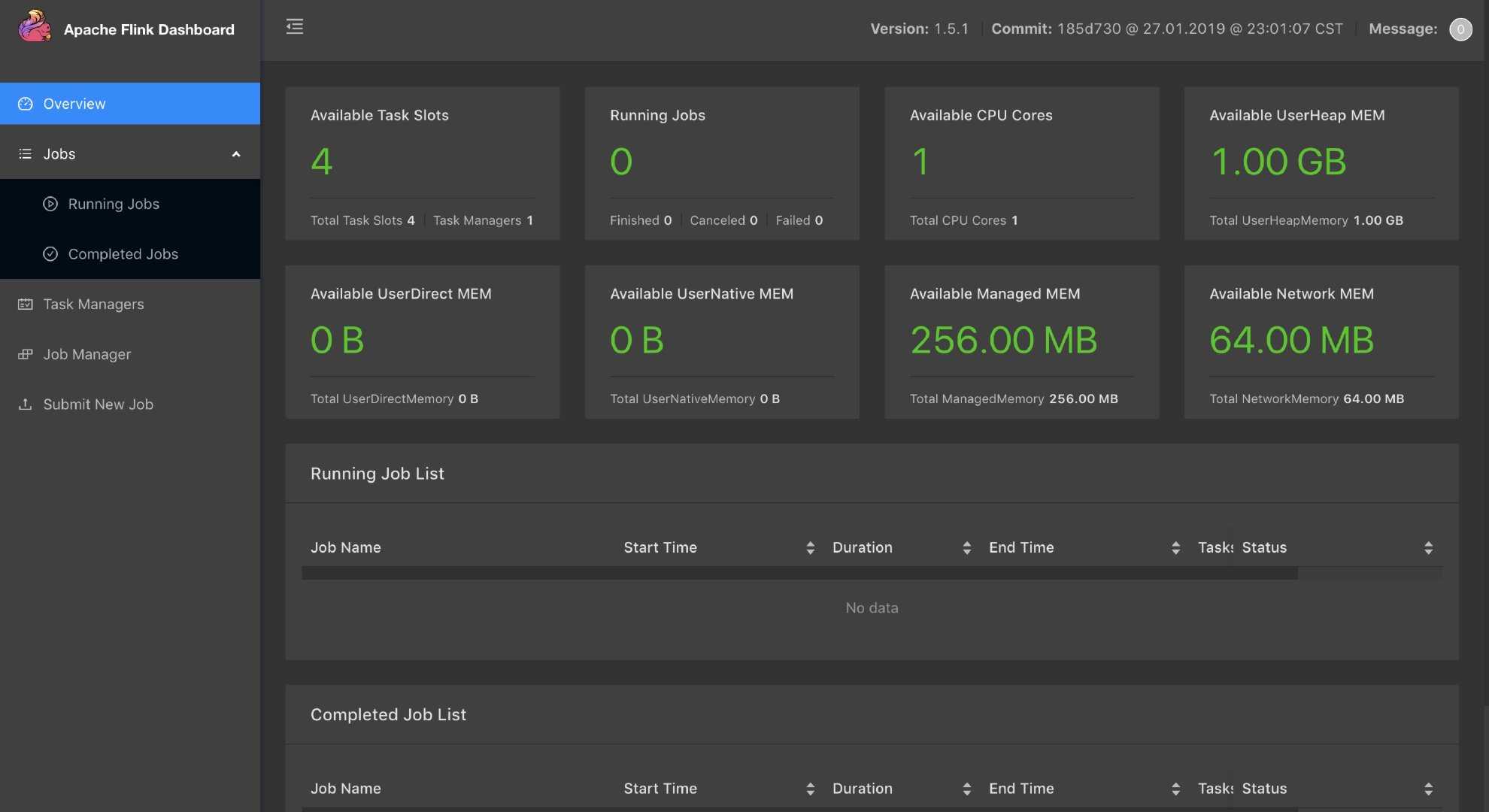The image size is (1489, 812).
Task: Click the Message label in header
Action: pos(1403,29)
